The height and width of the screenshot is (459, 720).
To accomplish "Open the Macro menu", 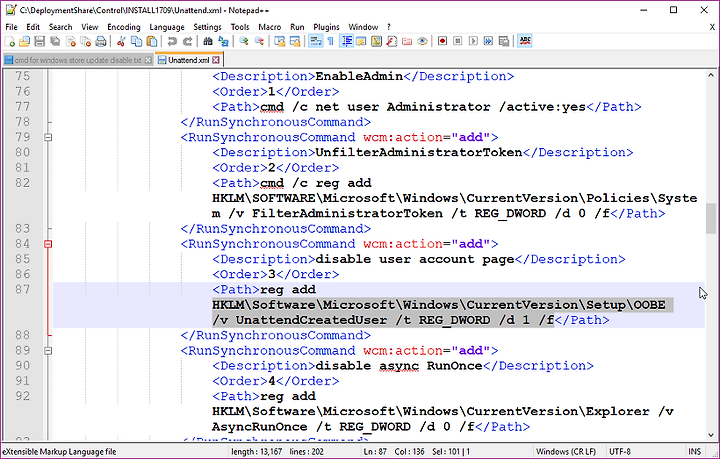I will 270,27.
